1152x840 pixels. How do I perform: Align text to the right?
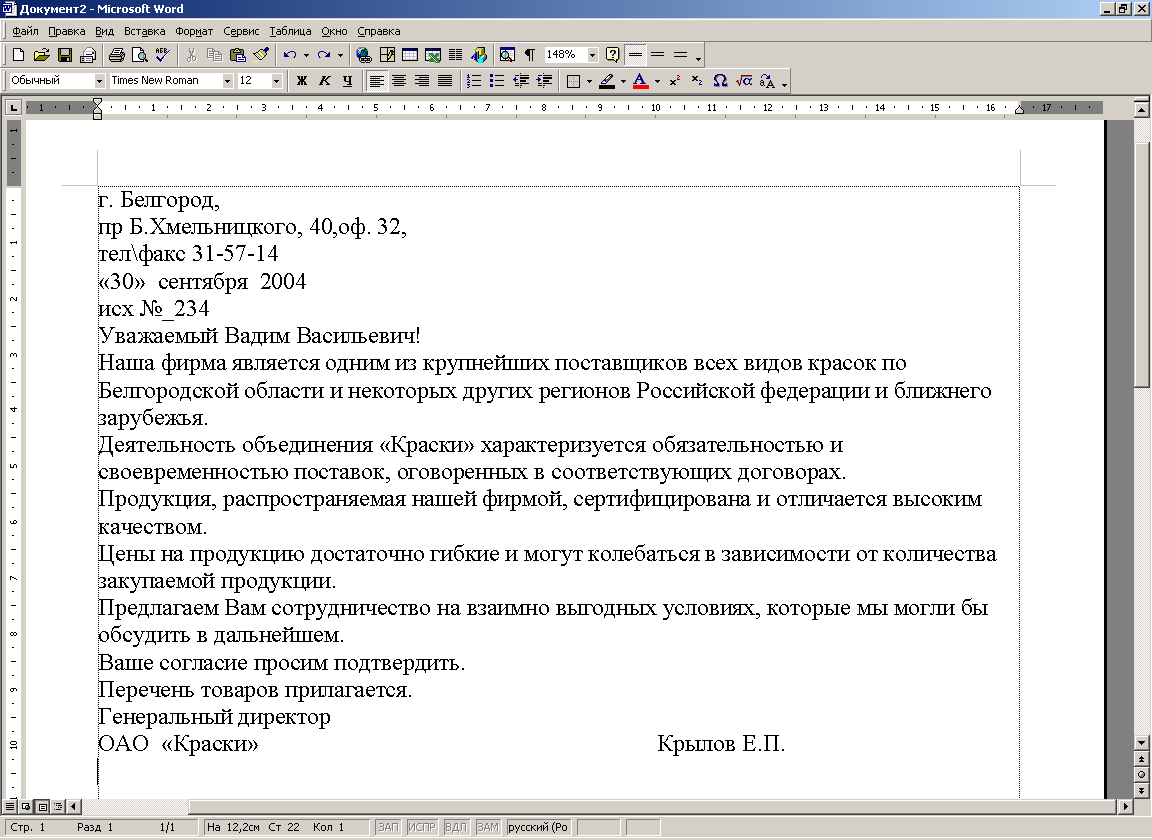pos(422,81)
